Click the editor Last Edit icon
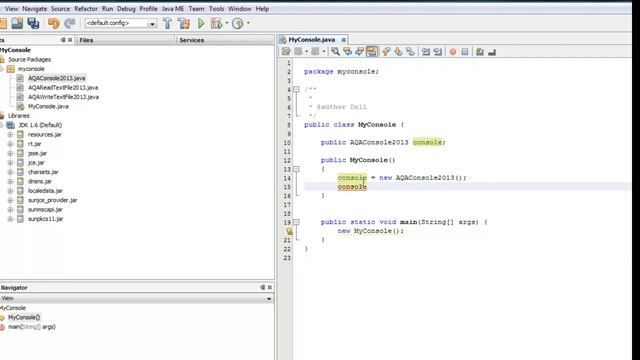Viewport: 640px width, 360px height. (286, 51)
